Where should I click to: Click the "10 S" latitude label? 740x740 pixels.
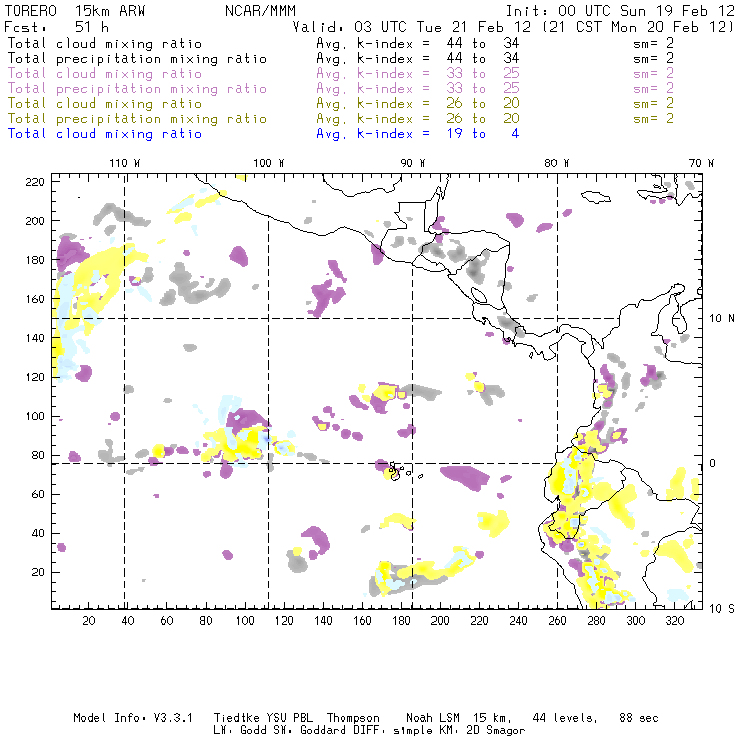[722, 609]
